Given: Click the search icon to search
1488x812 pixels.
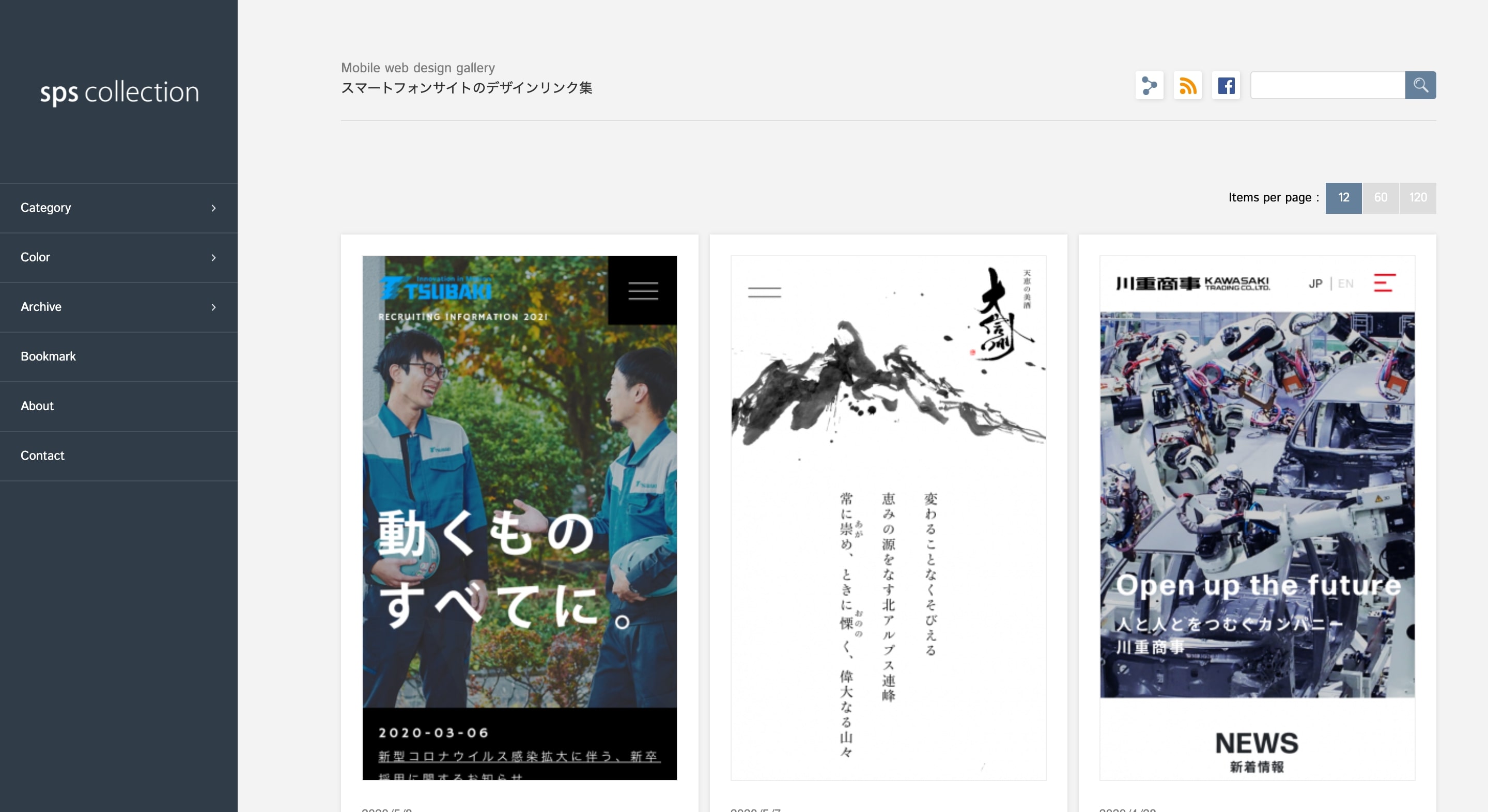Looking at the screenshot, I should pos(1421,85).
